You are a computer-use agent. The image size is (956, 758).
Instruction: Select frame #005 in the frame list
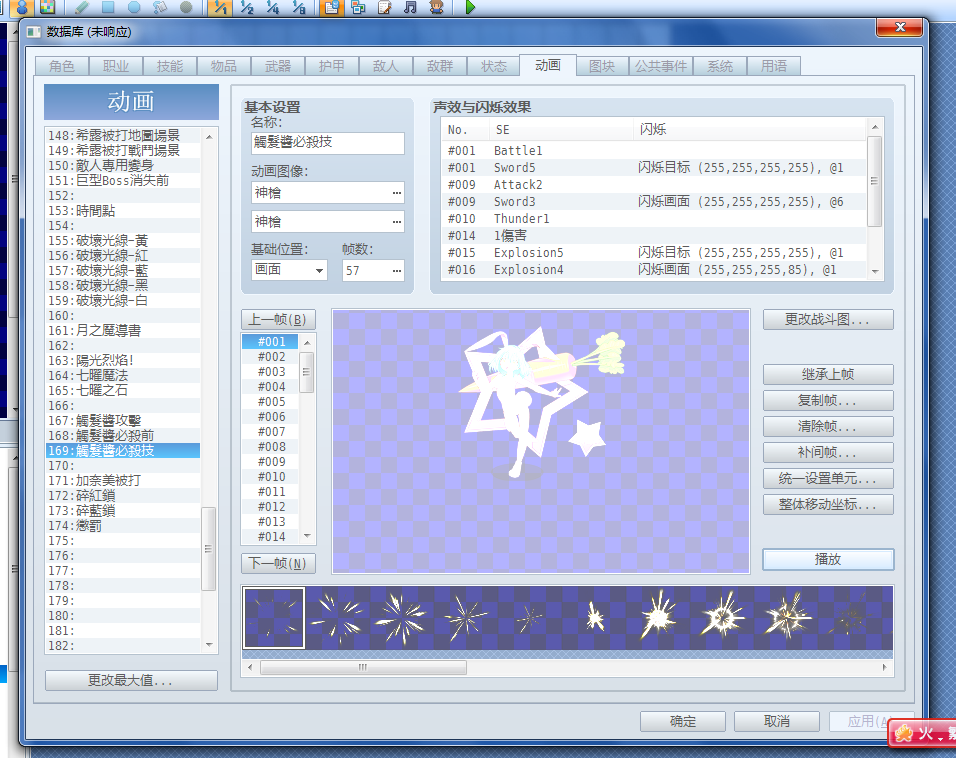271,402
